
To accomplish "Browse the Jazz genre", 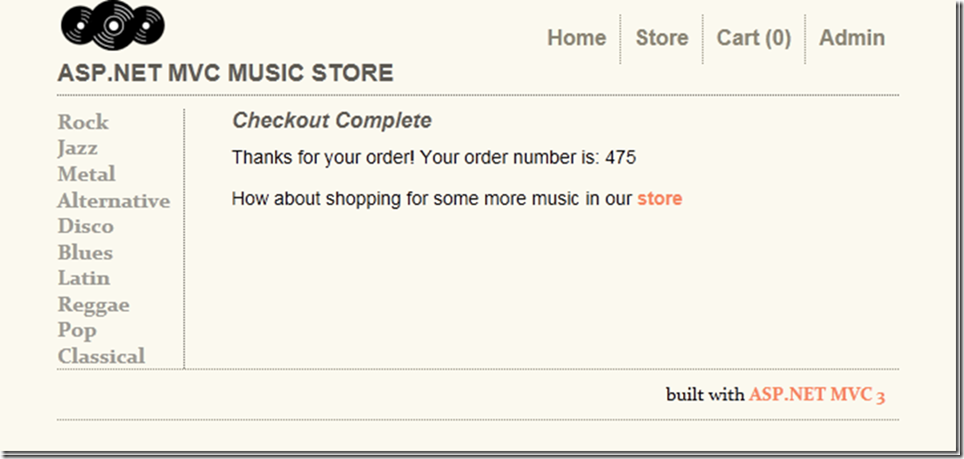I will pos(77,148).
